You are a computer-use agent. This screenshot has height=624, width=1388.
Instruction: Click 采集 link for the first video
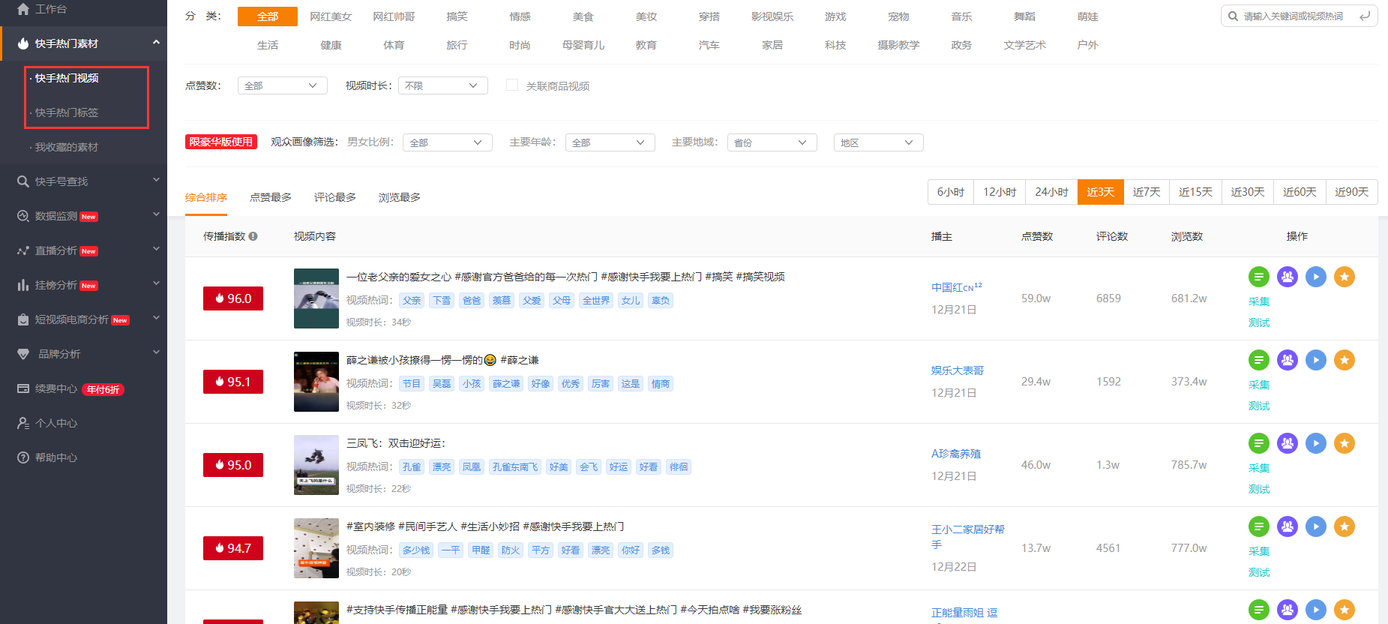tap(1259, 301)
